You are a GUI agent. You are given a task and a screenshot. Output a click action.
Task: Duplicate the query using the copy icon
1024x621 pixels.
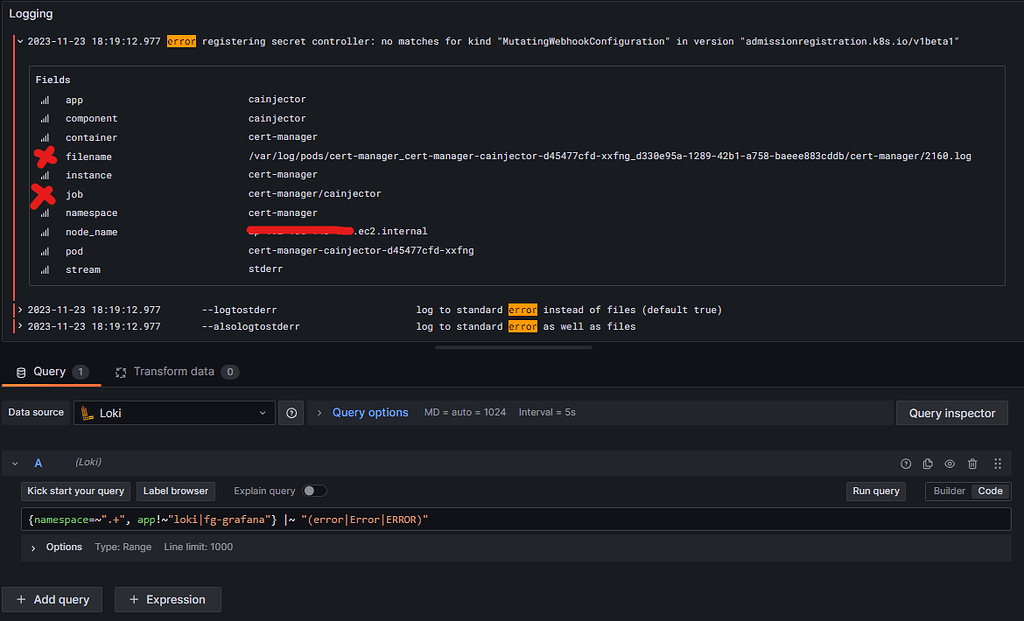(x=927, y=463)
